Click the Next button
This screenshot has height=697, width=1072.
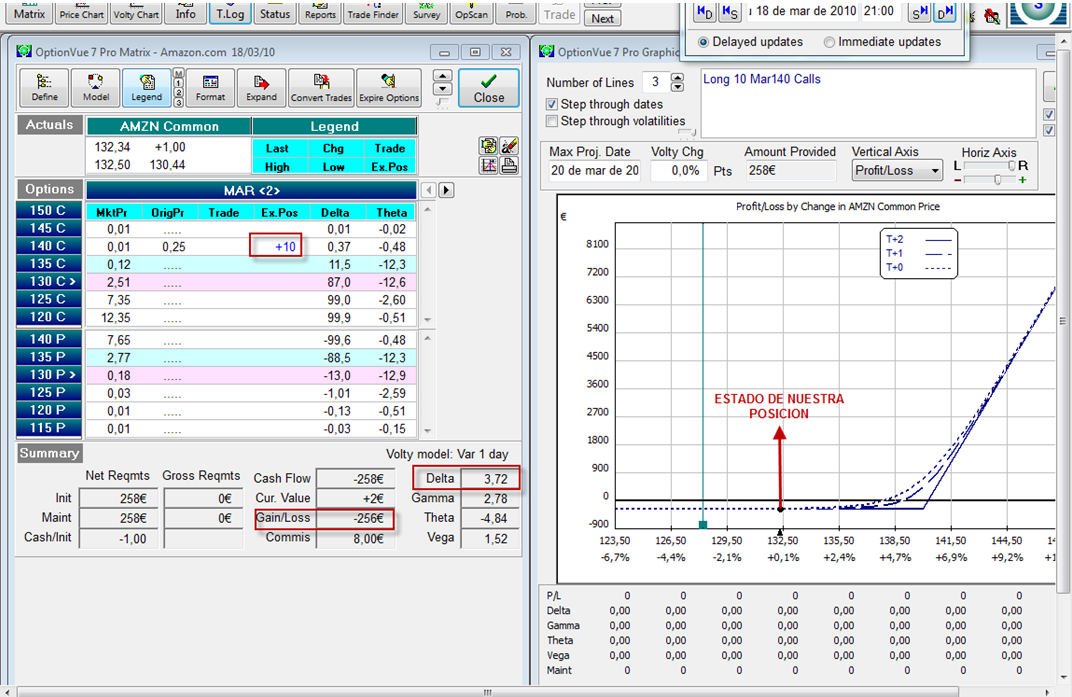click(603, 18)
